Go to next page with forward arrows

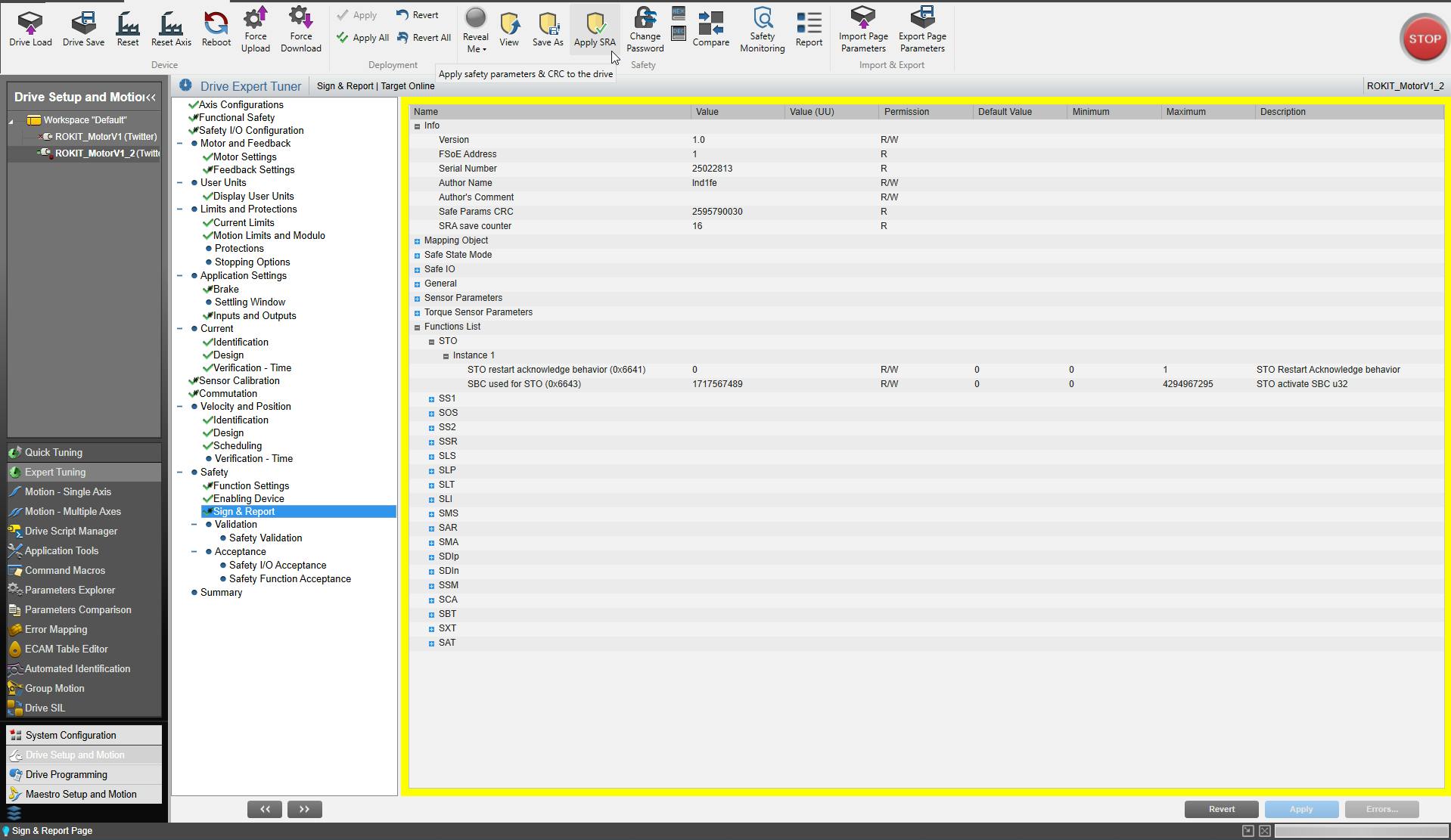pos(304,809)
